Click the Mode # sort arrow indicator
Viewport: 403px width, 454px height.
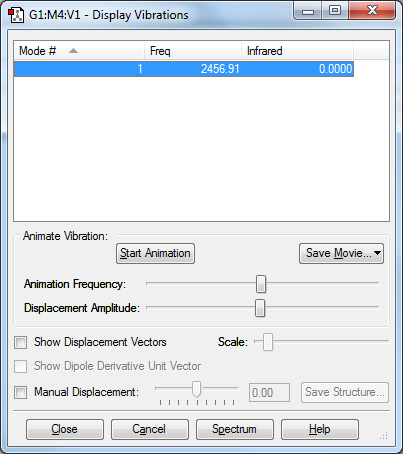73,51
